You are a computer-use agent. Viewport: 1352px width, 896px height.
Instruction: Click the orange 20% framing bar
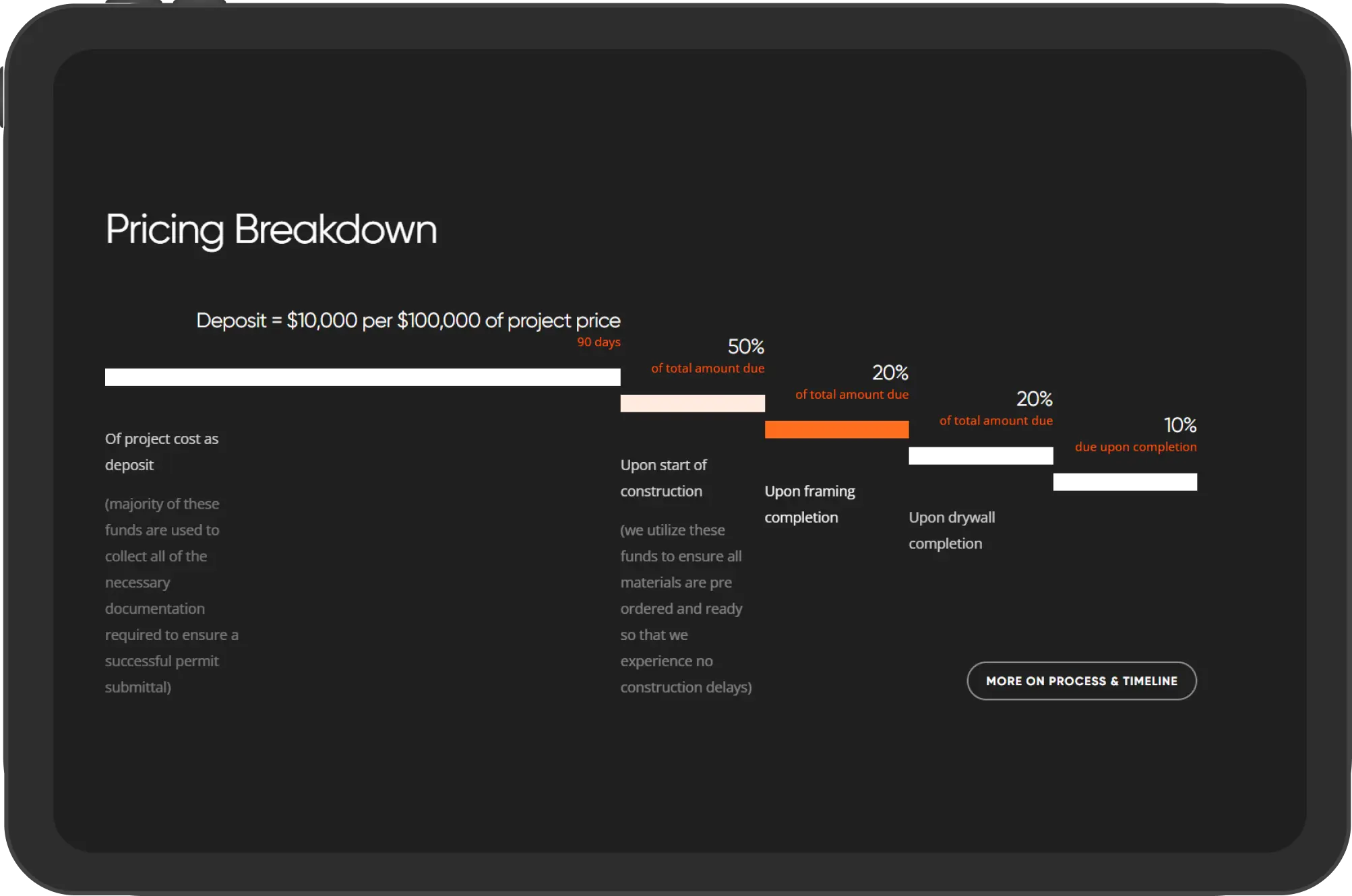tap(836, 429)
